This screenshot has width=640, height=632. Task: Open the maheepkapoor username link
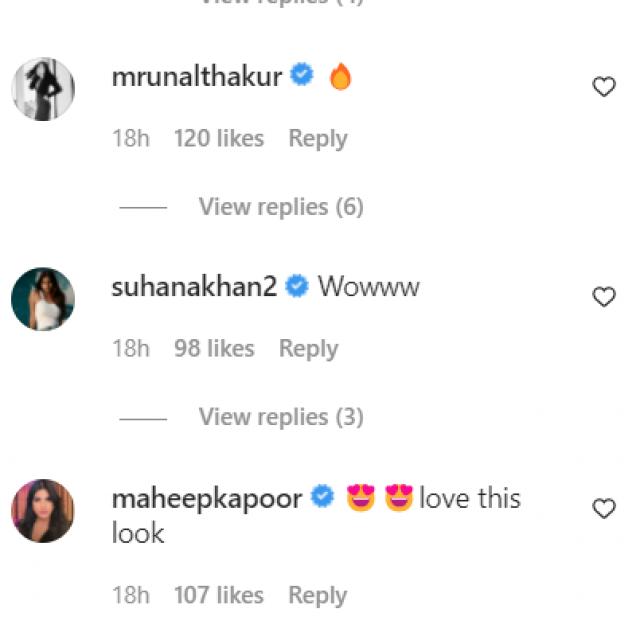[207, 498]
